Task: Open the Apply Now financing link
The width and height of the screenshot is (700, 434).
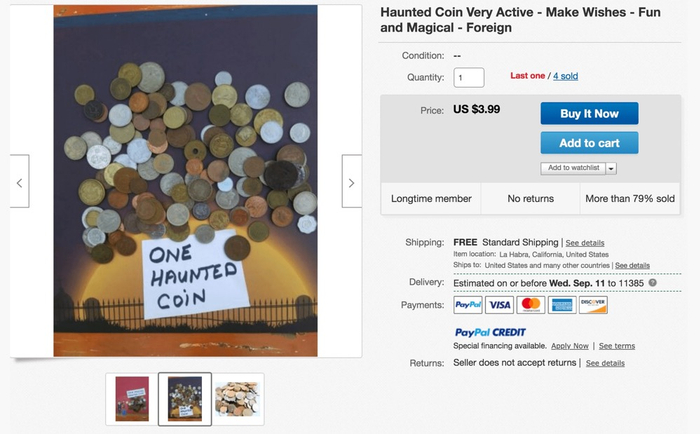Action: click(569, 345)
